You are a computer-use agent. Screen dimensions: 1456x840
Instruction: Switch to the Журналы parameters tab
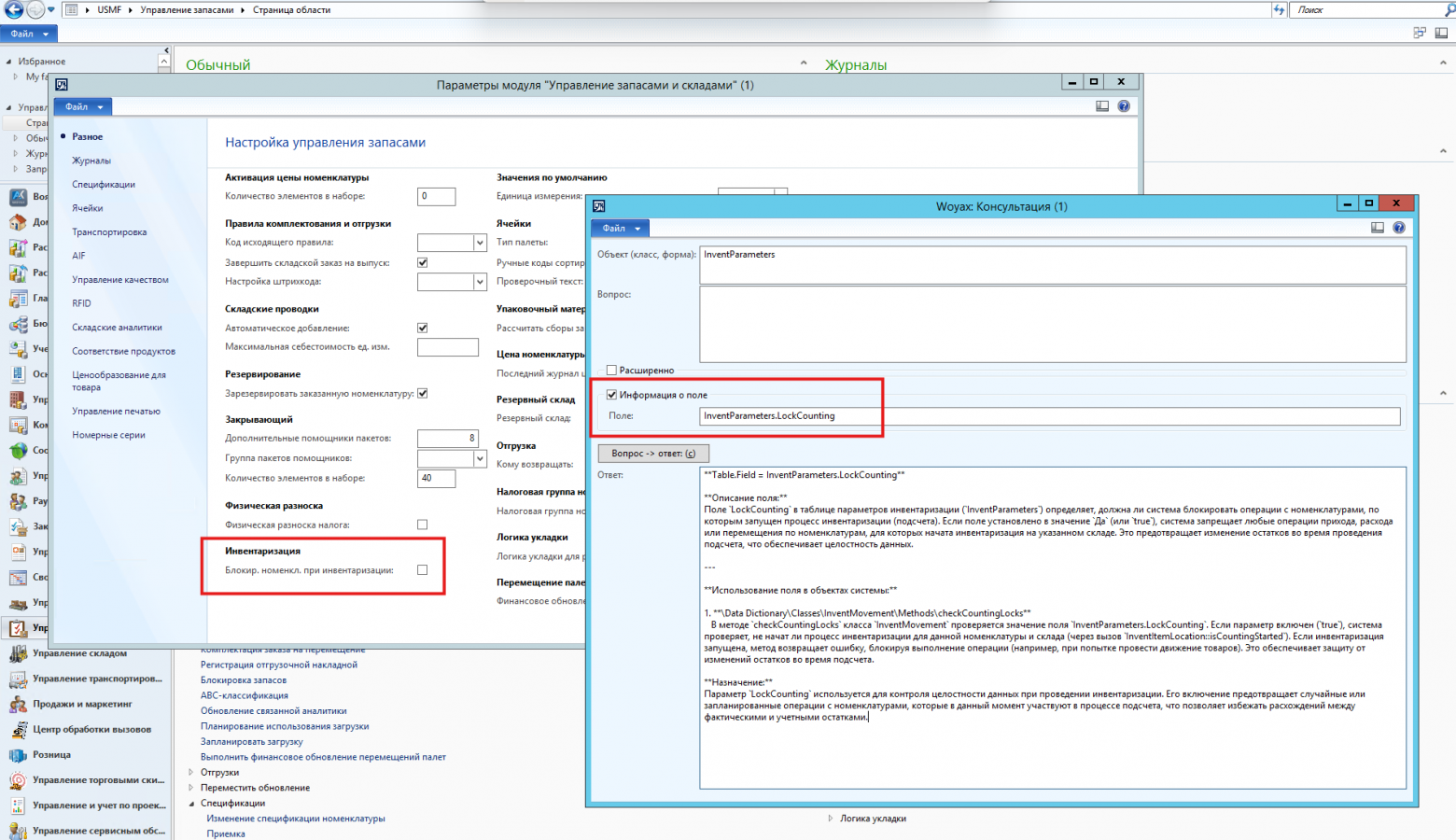[91, 161]
